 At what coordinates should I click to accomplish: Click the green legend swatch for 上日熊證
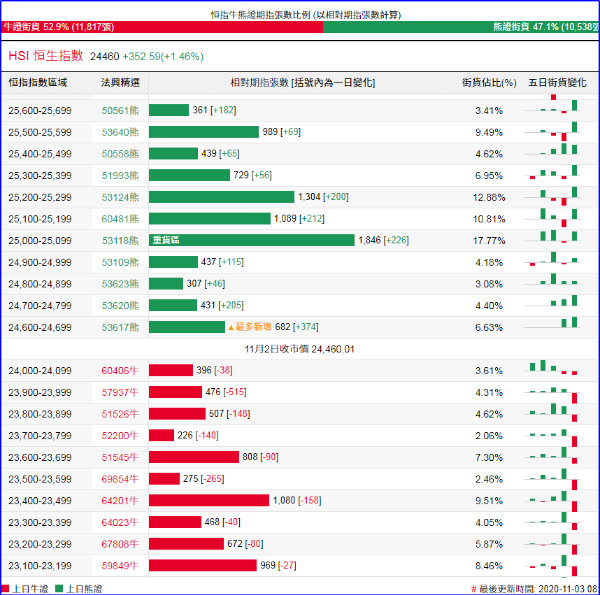pyautogui.click(x=59, y=588)
